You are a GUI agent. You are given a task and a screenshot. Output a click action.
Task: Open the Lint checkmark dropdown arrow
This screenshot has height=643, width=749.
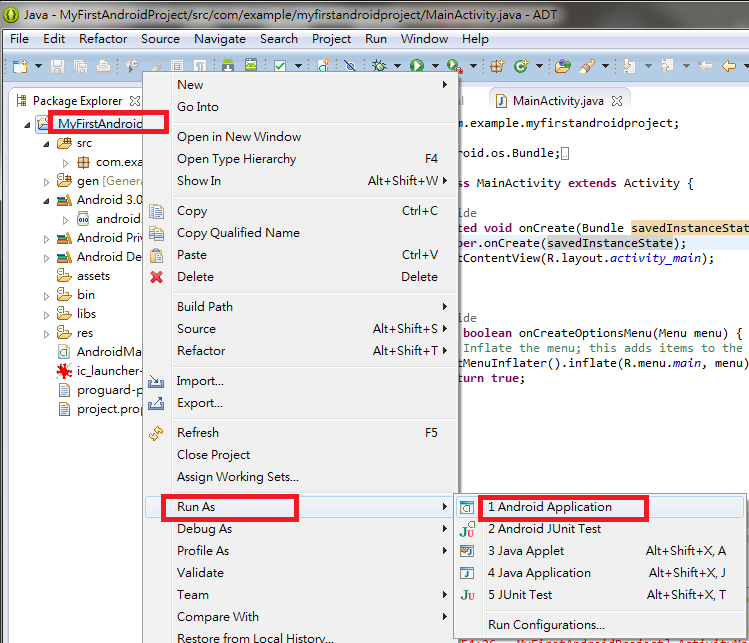[x=298, y=66]
